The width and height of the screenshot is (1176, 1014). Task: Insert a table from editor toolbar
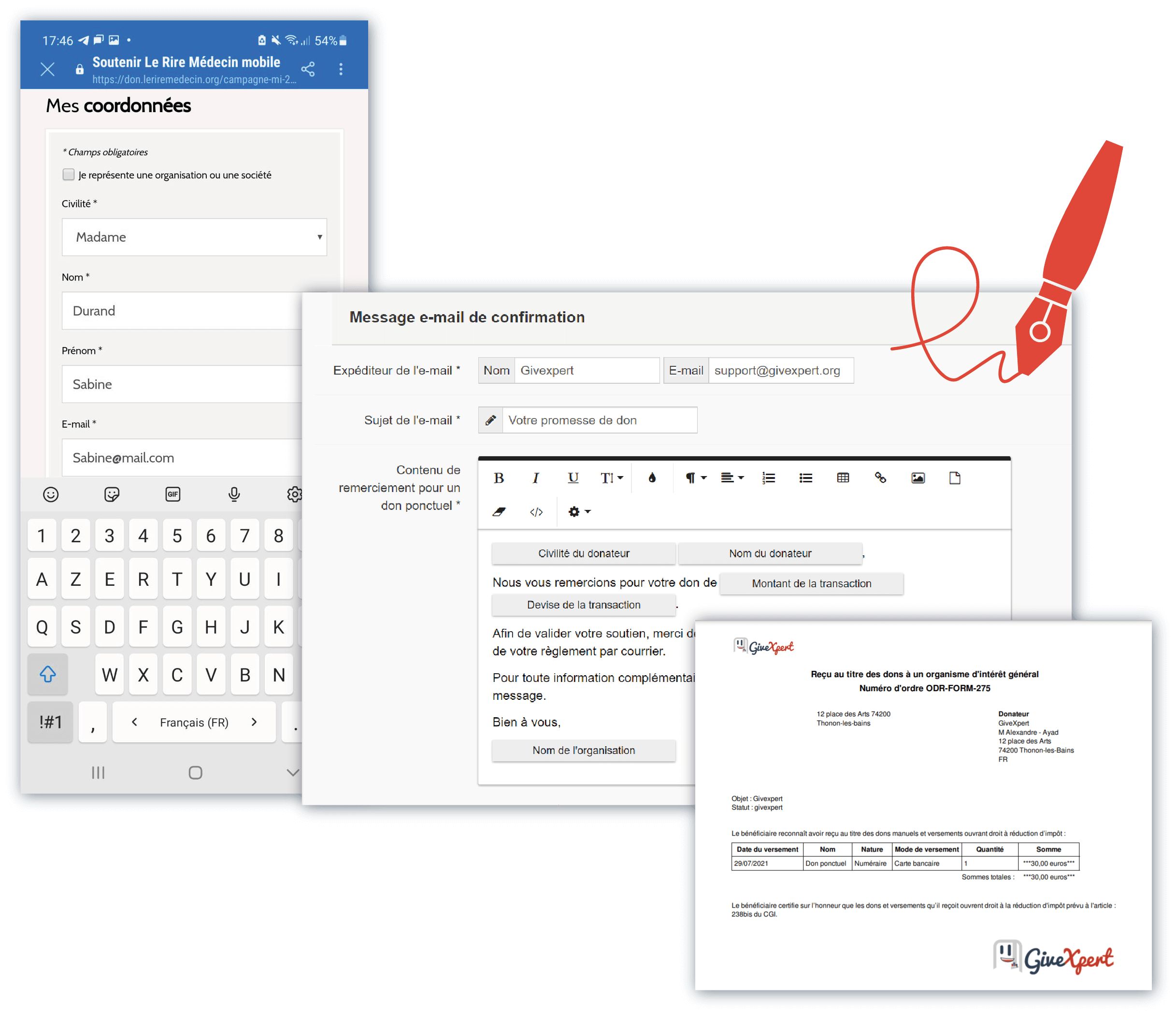pyautogui.click(x=843, y=478)
